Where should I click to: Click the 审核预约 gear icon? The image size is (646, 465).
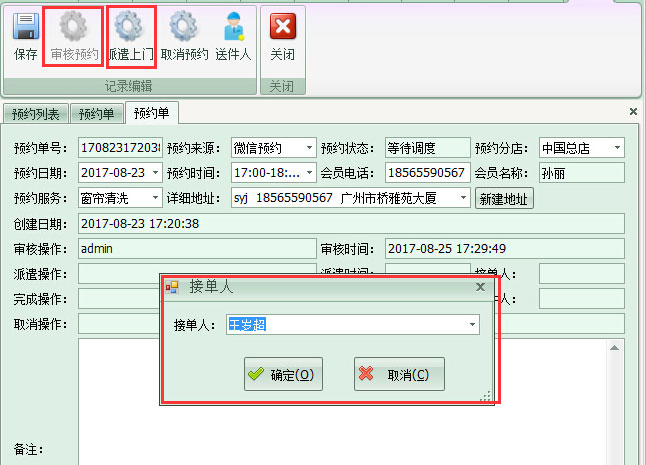(74, 26)
